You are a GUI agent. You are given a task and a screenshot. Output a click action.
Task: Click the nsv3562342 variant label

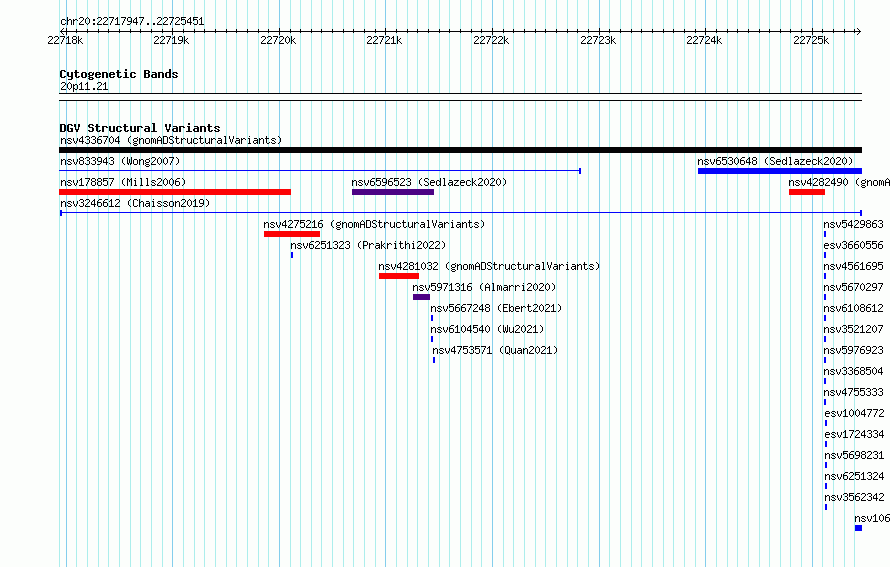pyautogui.click(x=854, y=497)
